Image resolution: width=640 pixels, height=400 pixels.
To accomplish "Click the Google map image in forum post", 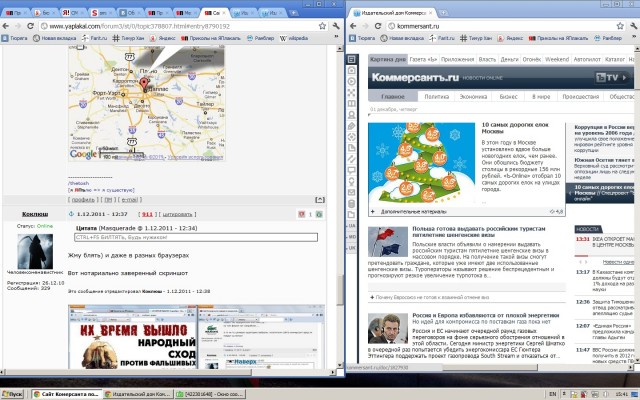I will click(x=147, y=103).
